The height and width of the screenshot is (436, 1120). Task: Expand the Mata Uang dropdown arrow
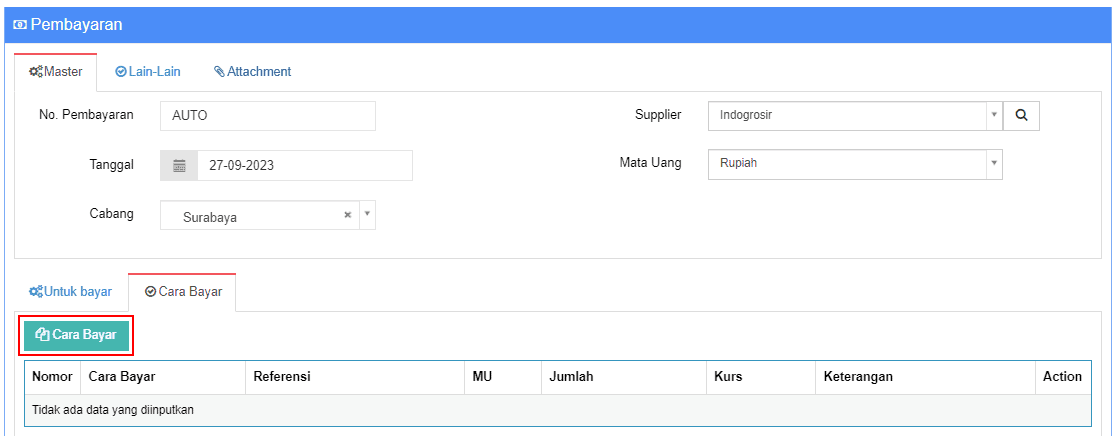(994, 164)
